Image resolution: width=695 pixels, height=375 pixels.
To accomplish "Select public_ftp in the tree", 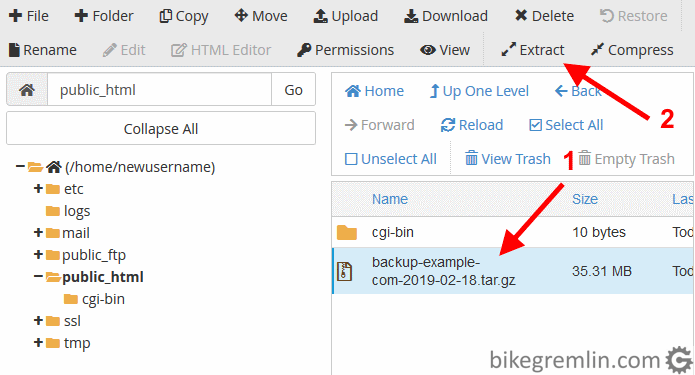I will [x=94, y=255].
